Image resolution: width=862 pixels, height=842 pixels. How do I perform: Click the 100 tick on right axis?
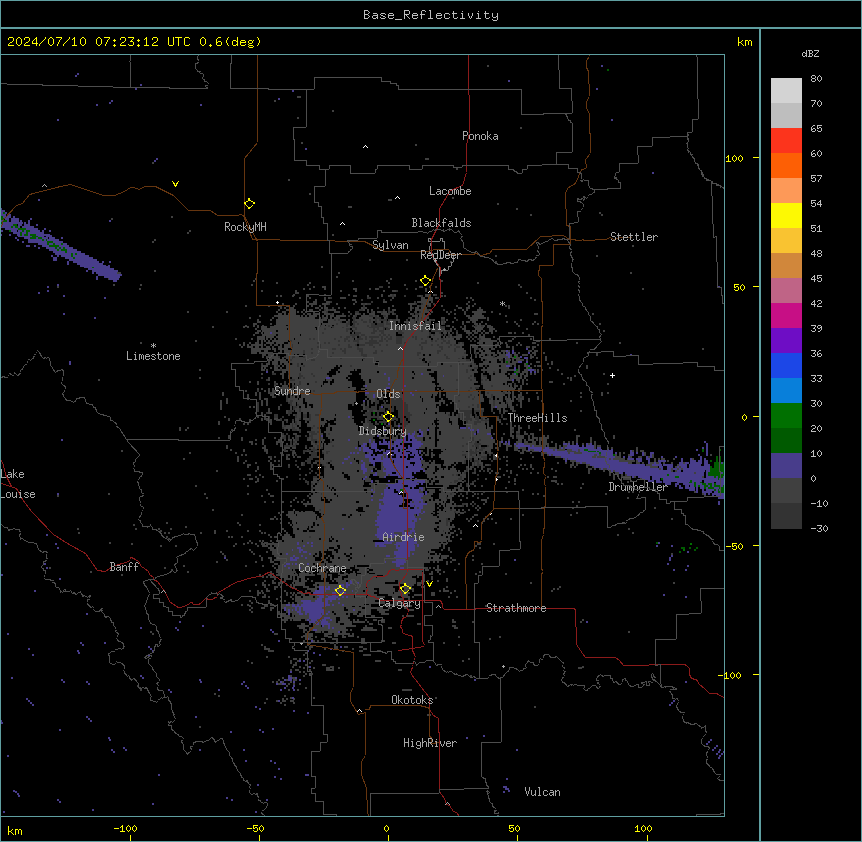734,158
